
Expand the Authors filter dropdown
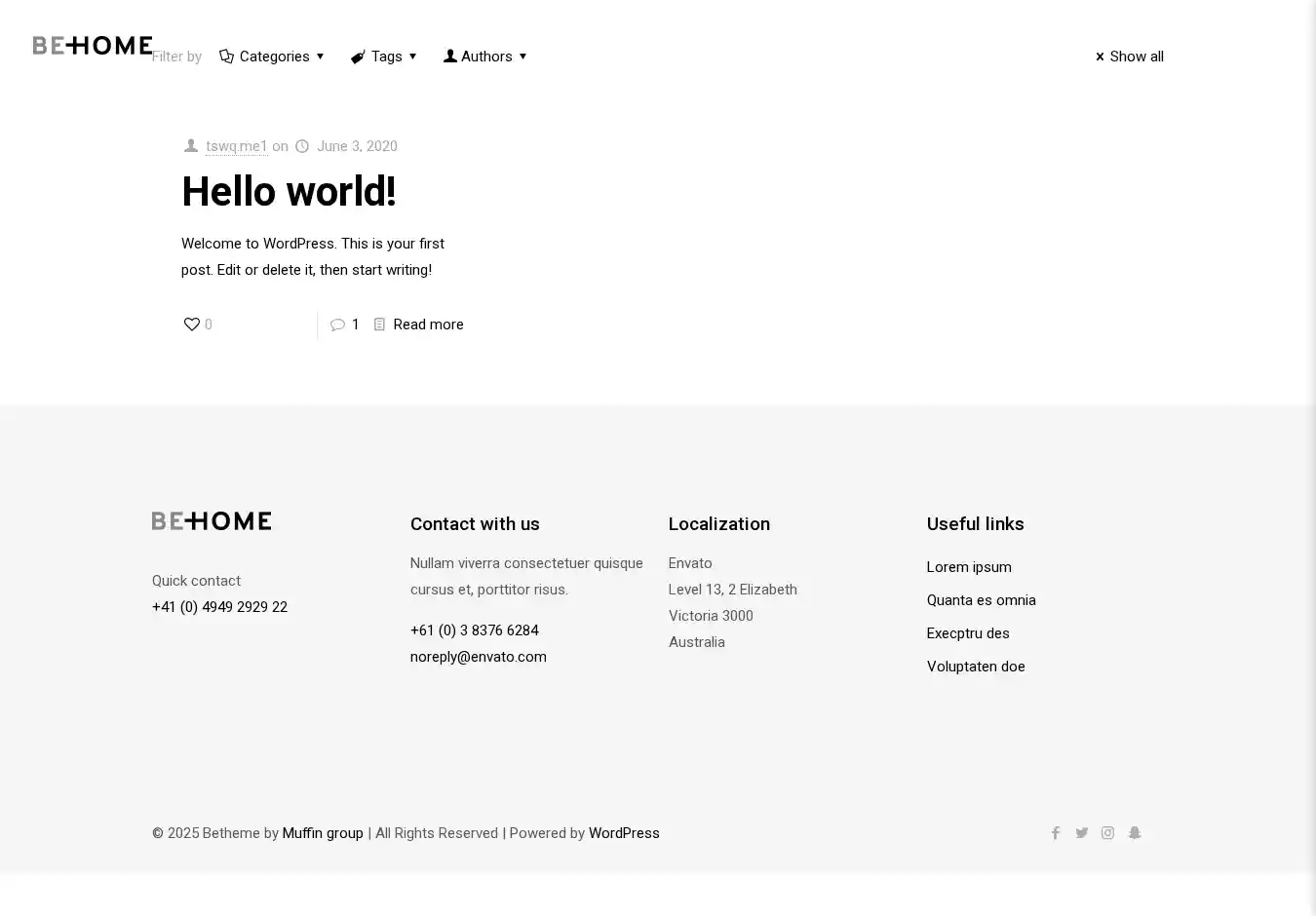[x=485, y=57]
